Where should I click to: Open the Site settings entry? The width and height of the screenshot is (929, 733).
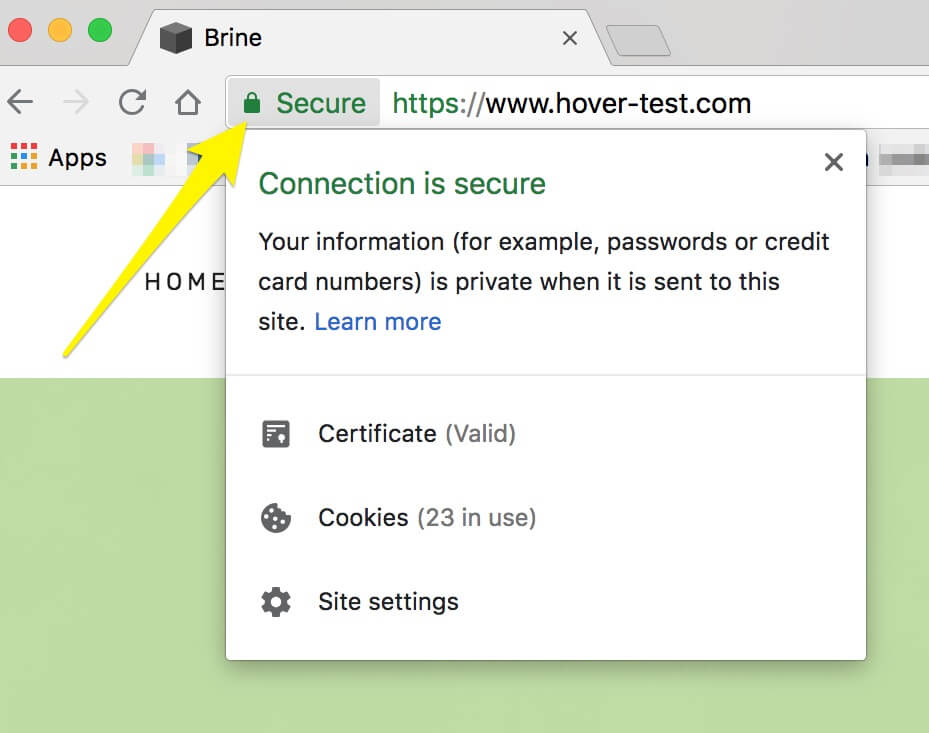point(388,601)
